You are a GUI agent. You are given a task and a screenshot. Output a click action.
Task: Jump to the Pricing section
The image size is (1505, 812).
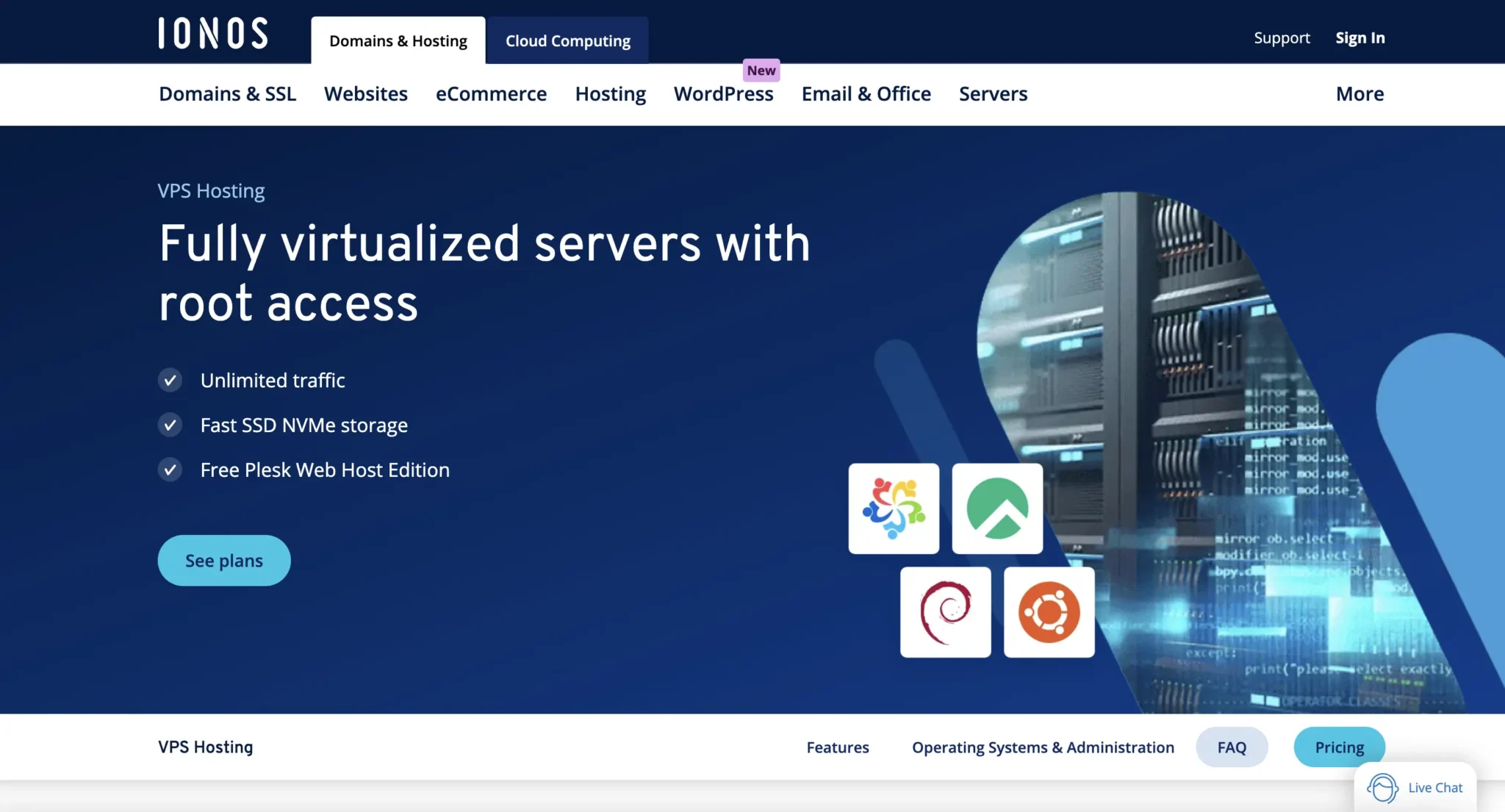tap(1339, 747)
